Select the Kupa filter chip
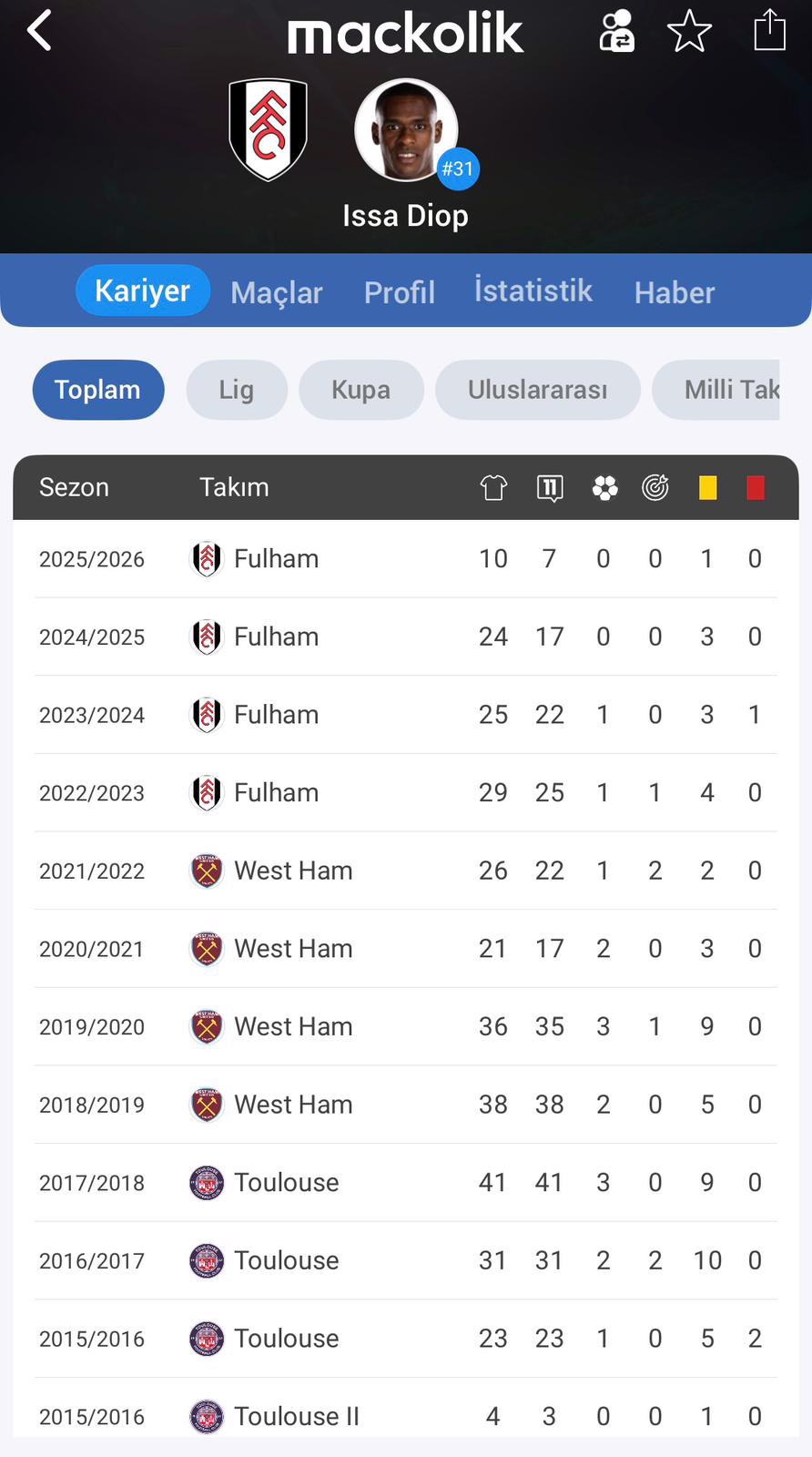 (360, 390)
